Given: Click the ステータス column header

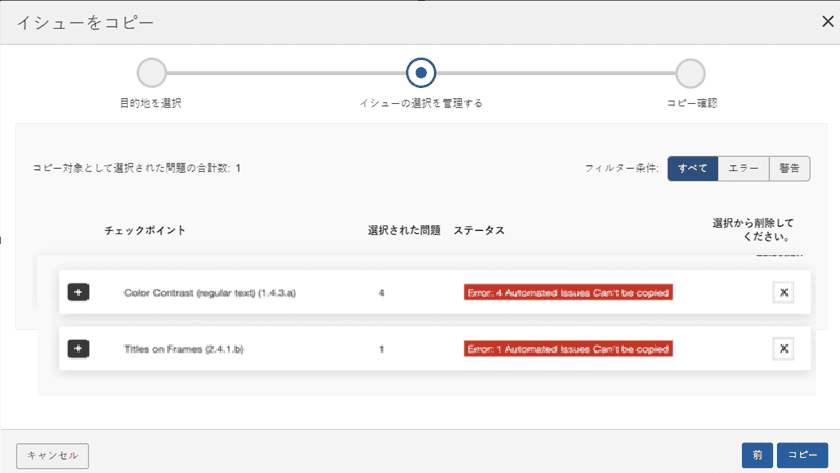Looking at the screenshot, I should pos(479,230).
